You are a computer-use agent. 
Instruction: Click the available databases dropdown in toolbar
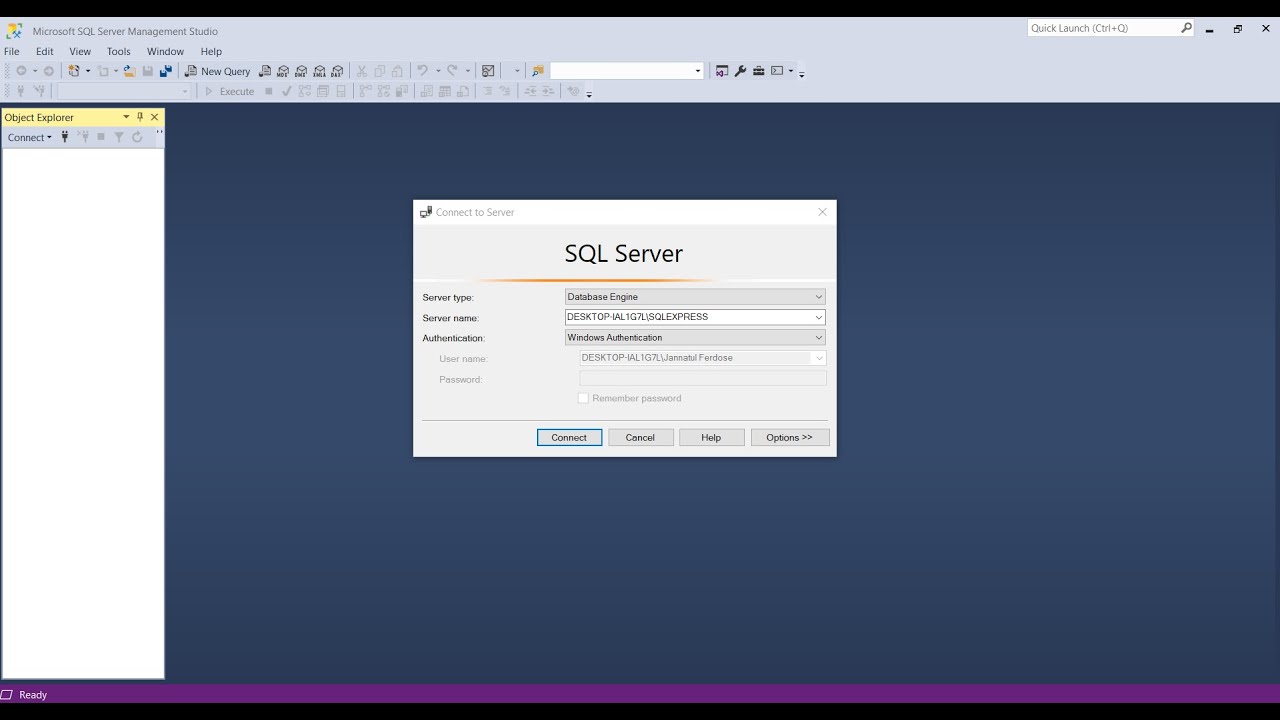pyautogui.click(x=124, y=91)
